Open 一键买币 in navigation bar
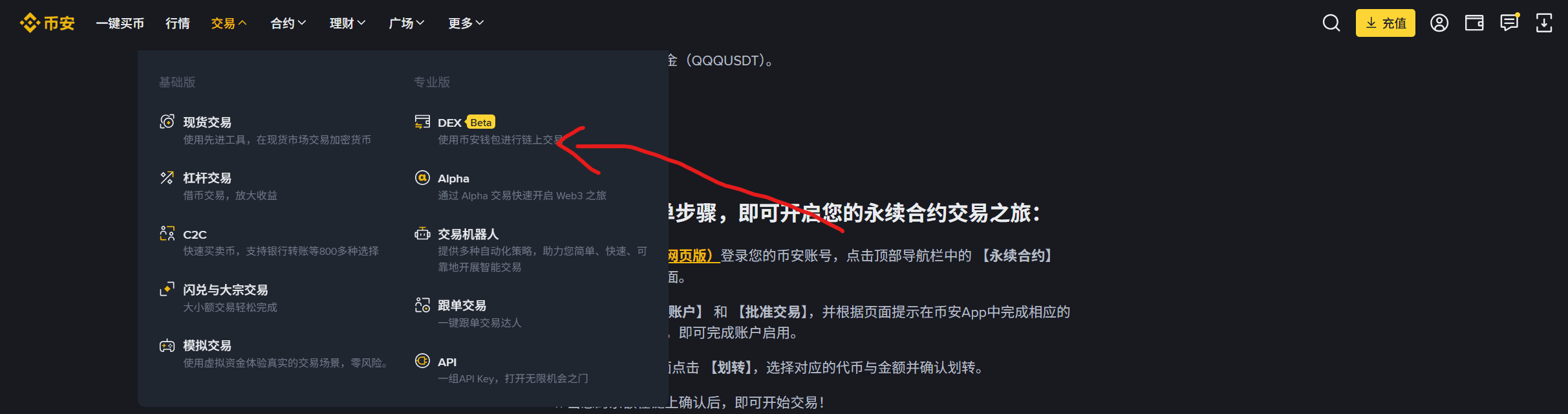The width and height of the screenshot is (1568, 414). coord(120,23)
